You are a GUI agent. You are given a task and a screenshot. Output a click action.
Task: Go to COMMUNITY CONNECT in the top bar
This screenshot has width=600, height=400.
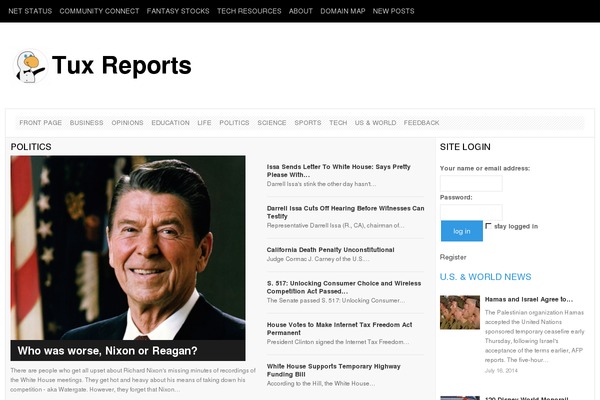click(99, 11)
